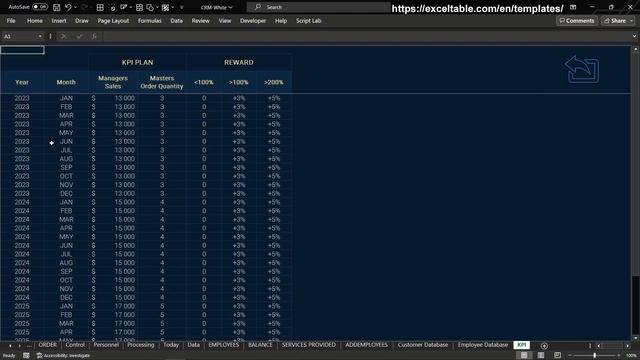Click the Managers Sales column header

pos(113,82)
